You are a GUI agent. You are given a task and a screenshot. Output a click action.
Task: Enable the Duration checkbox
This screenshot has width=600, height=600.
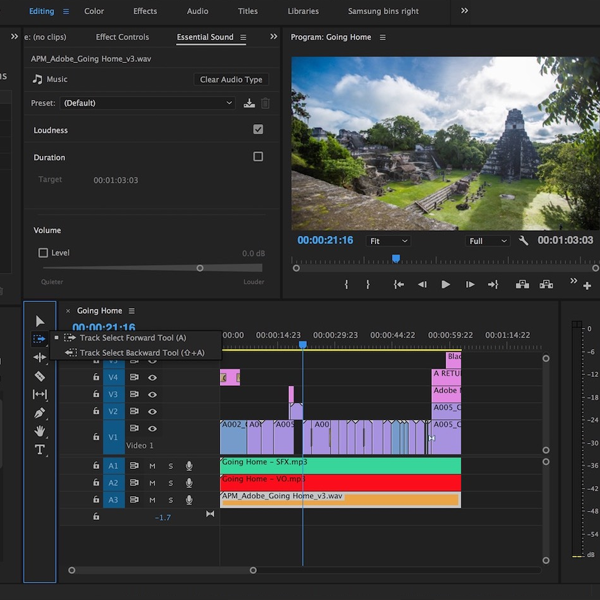pos(258,157)
